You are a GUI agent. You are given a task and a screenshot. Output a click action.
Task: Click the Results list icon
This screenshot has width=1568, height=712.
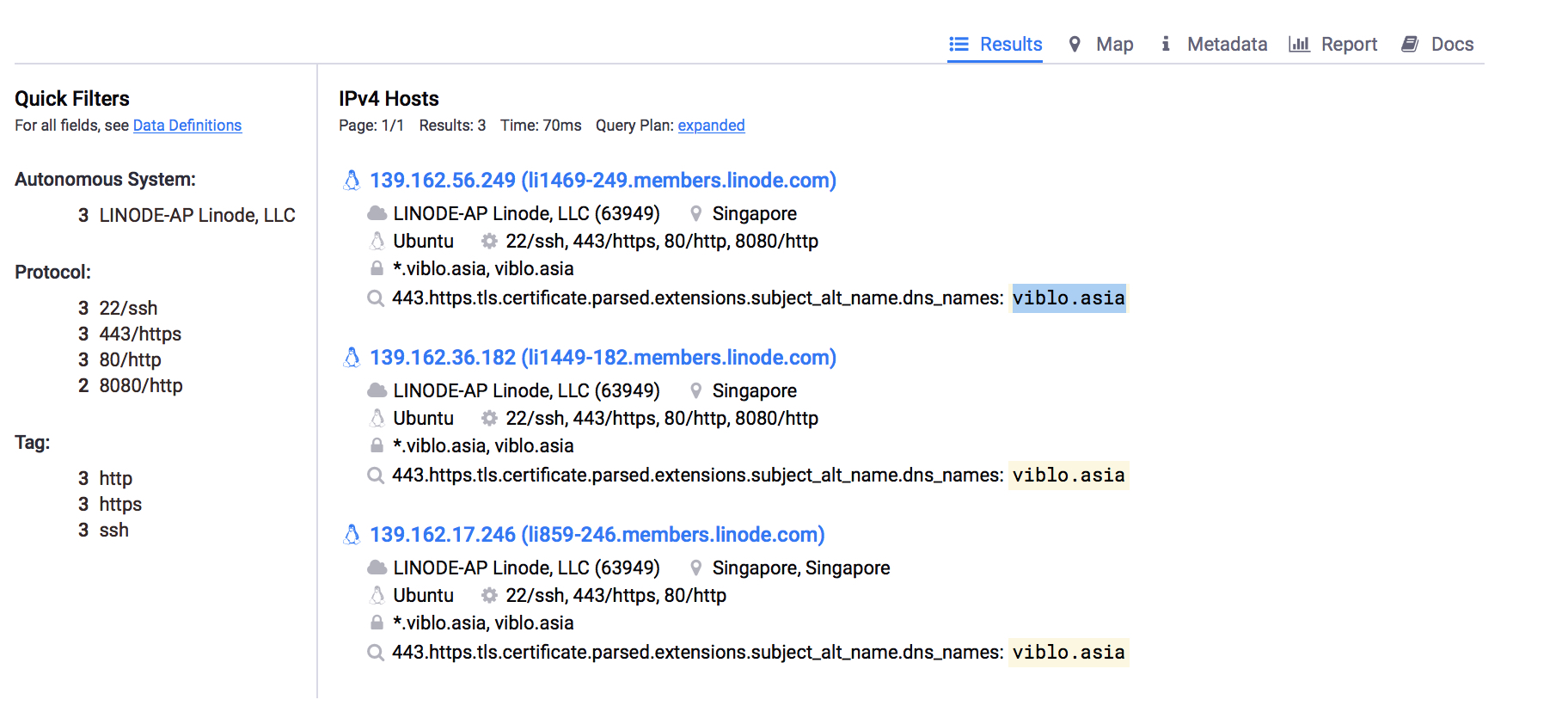[959, 44]
